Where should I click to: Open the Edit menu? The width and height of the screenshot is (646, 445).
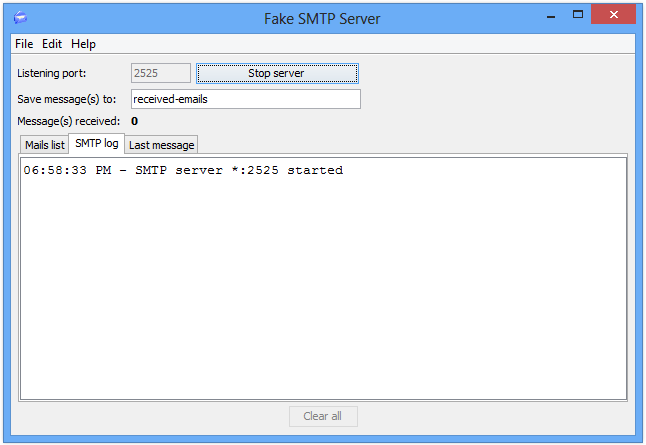[x=52, y=44]
